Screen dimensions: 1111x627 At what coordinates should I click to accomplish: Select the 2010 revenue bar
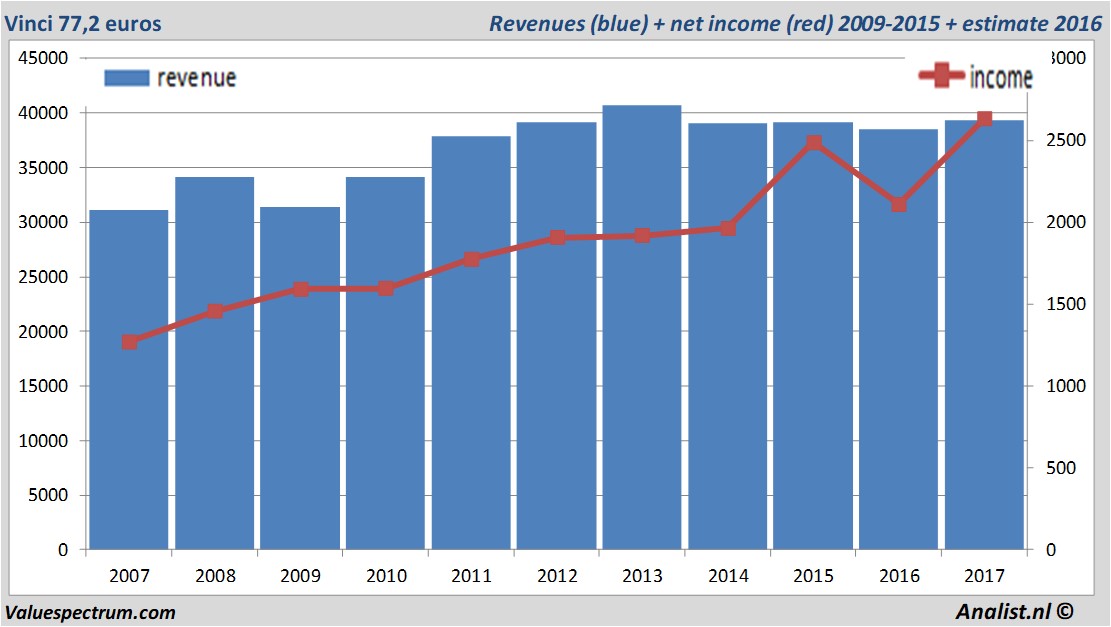point(385,363)
